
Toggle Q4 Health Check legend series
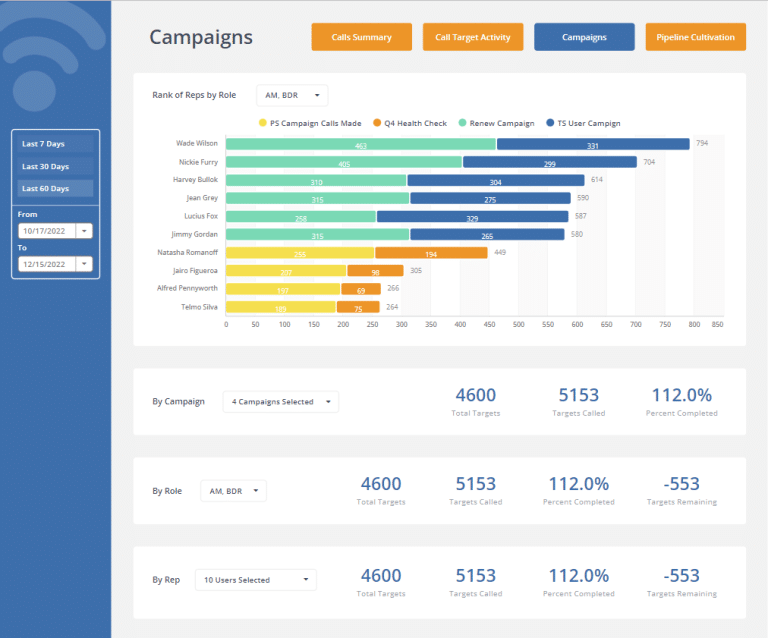[x=378, y=123]
